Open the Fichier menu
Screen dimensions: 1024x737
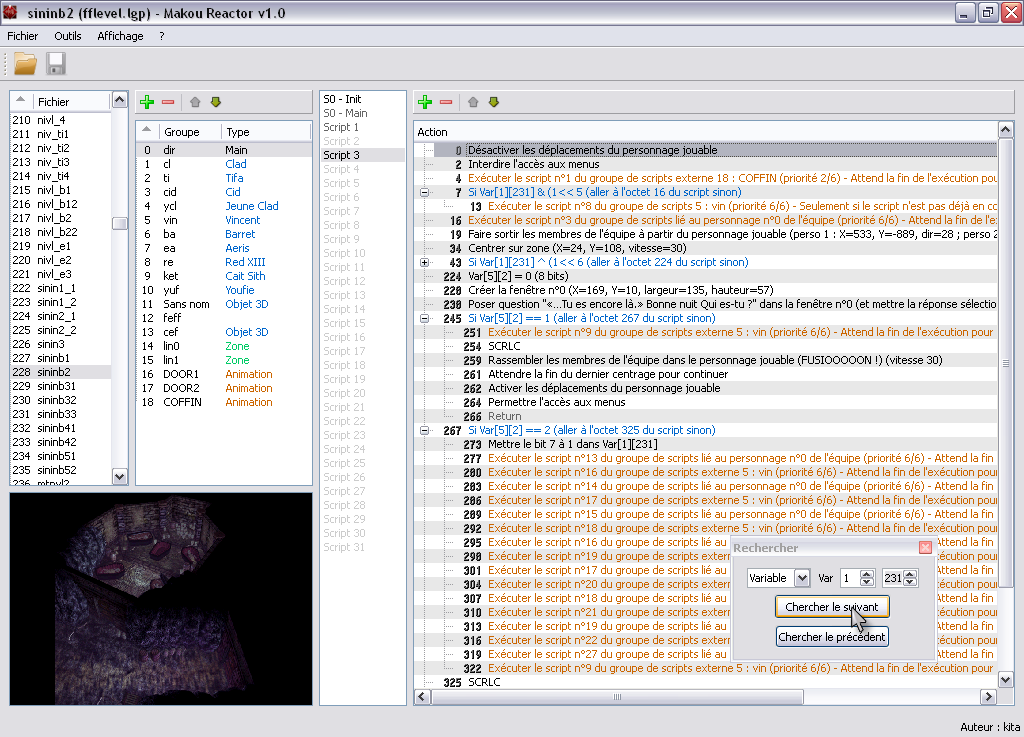point(22,36)
